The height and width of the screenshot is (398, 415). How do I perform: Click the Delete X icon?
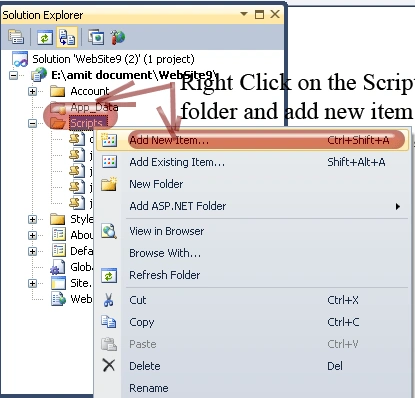[109, 365]
